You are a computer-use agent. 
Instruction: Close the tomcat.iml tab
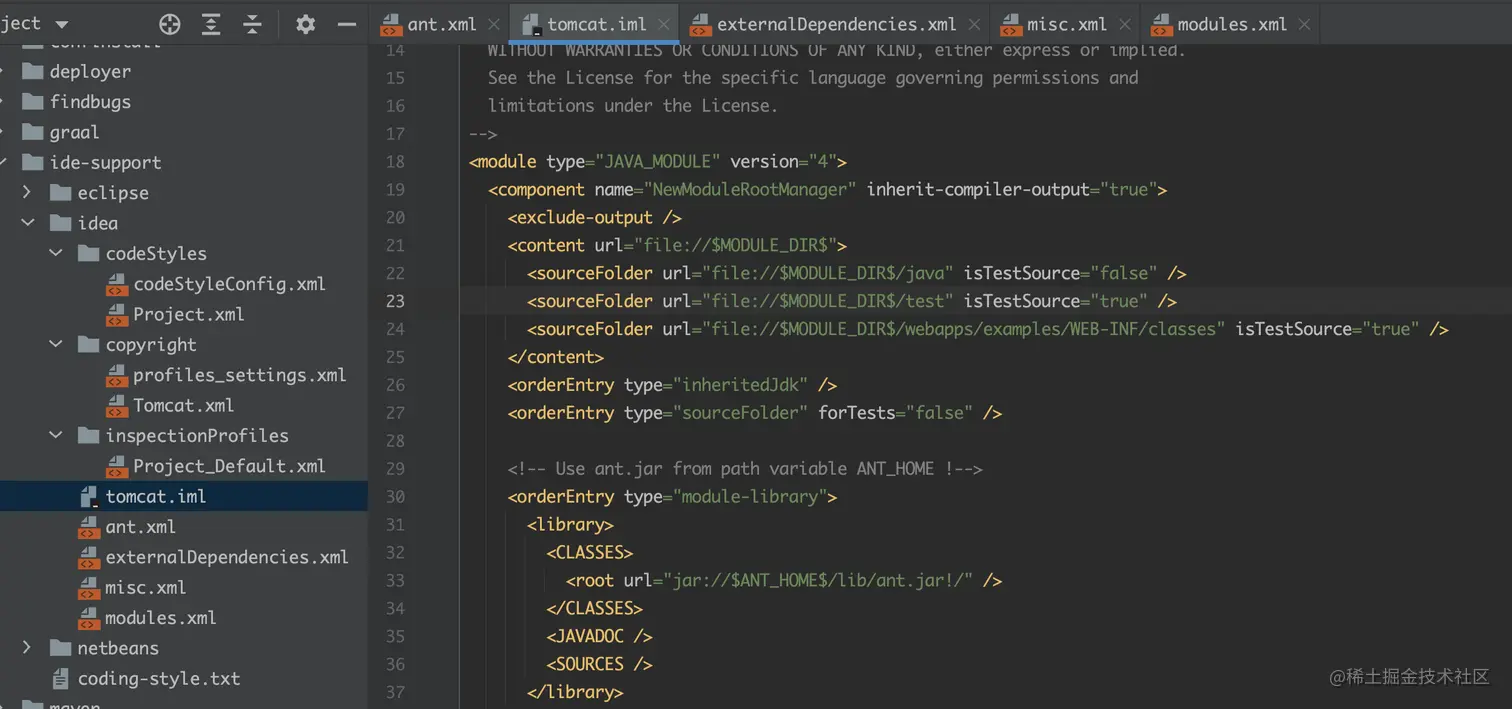point(664,24)
